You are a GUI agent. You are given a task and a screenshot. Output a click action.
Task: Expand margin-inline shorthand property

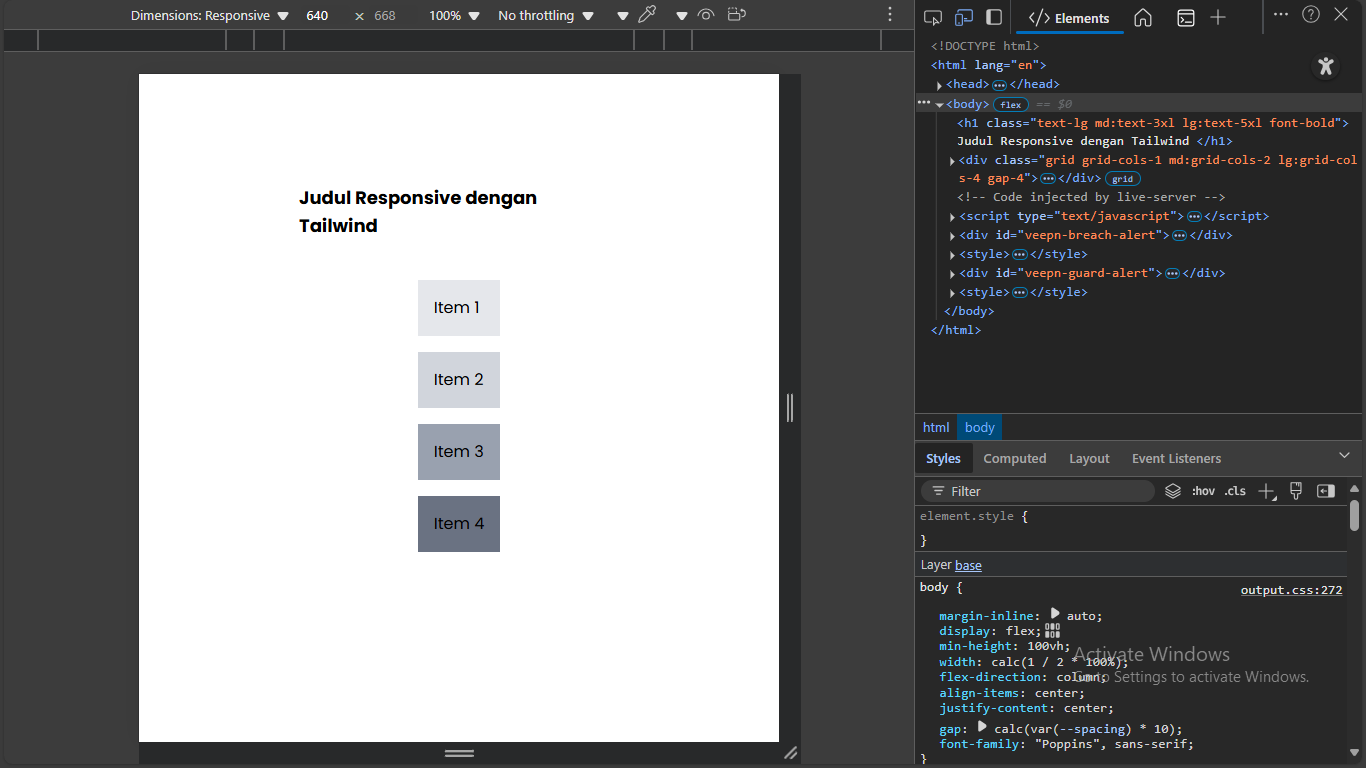pos(1055,614)
